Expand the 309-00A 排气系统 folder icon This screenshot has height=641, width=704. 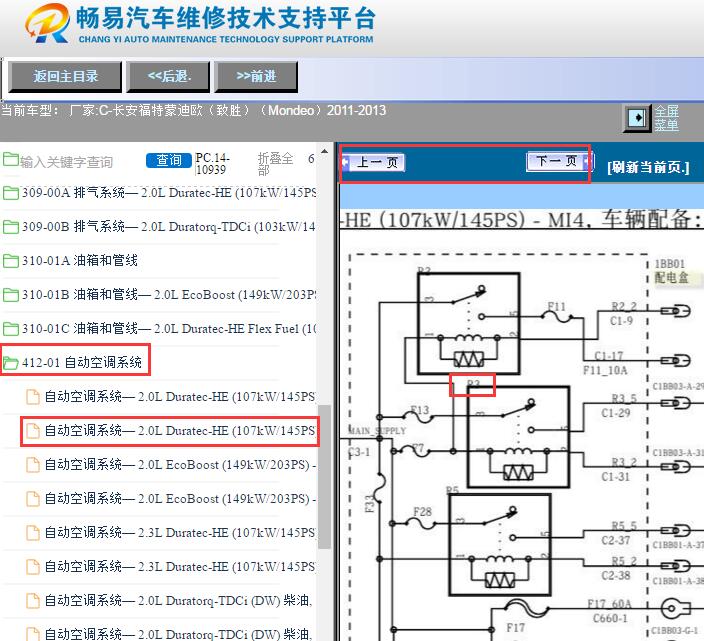click(11, 193)
